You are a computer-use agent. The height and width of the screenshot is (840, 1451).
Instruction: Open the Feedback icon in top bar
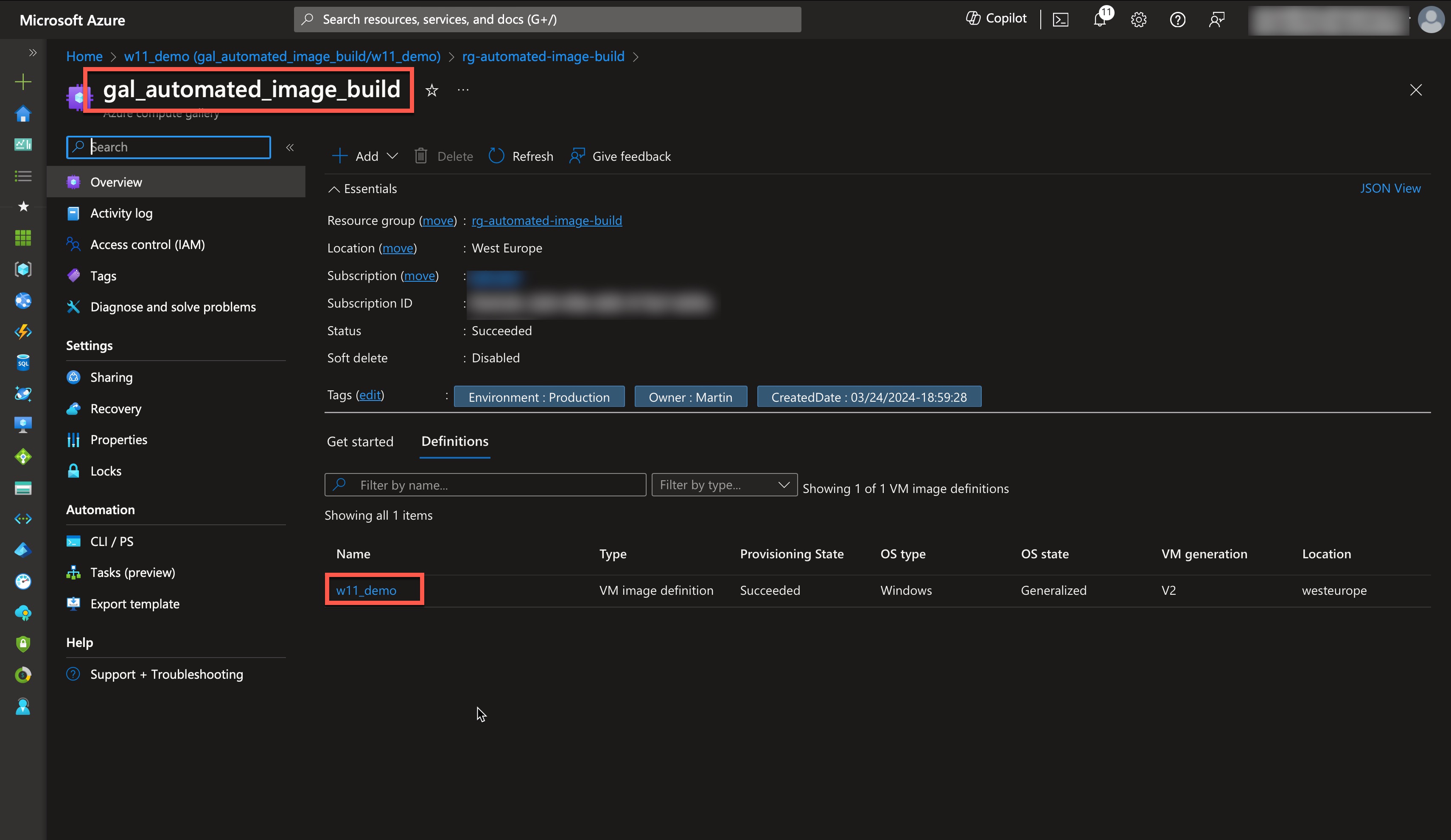click(x=1217, y=20)
